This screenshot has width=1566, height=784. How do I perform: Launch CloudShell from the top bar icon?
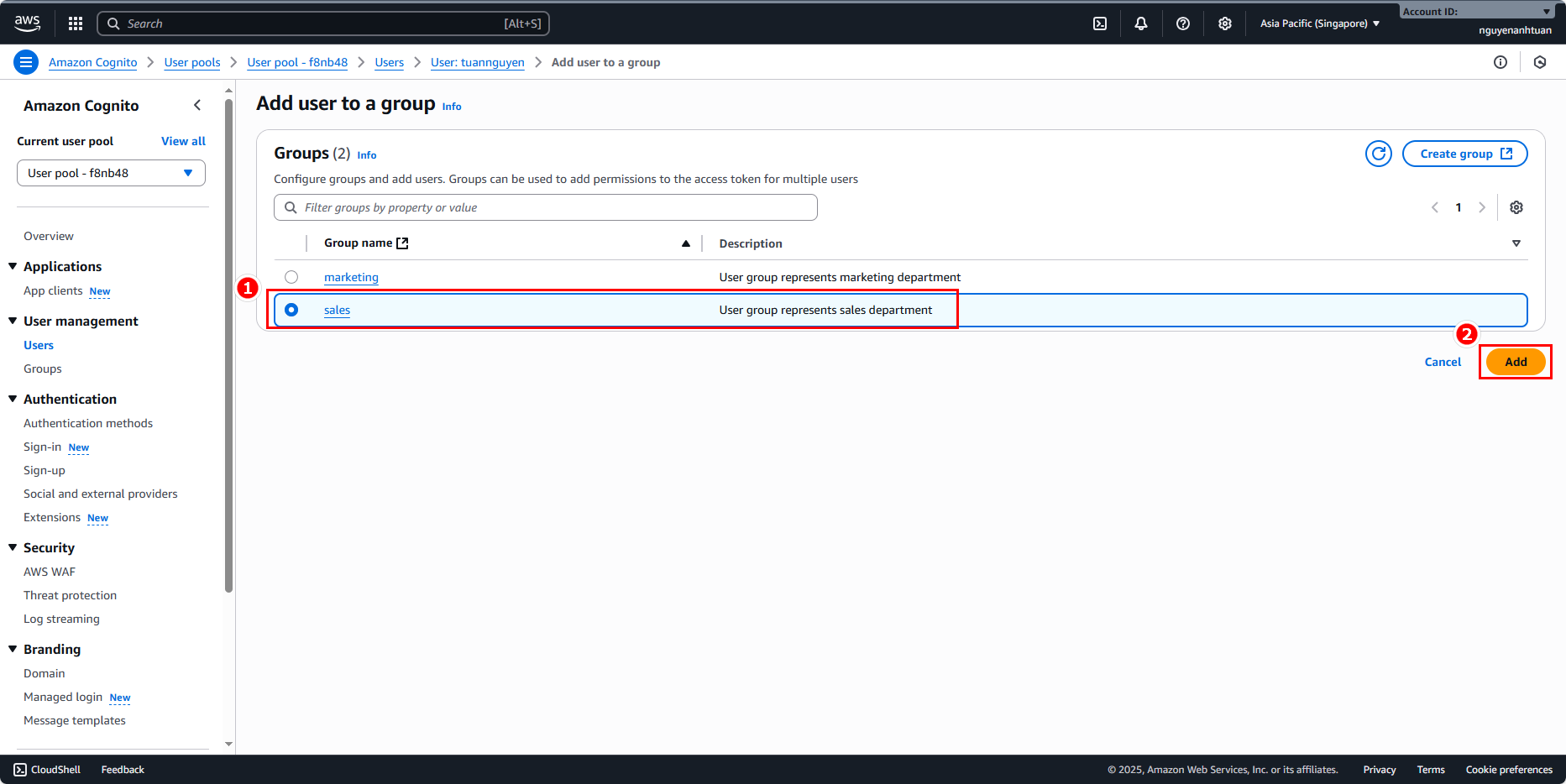(1100, 24)
